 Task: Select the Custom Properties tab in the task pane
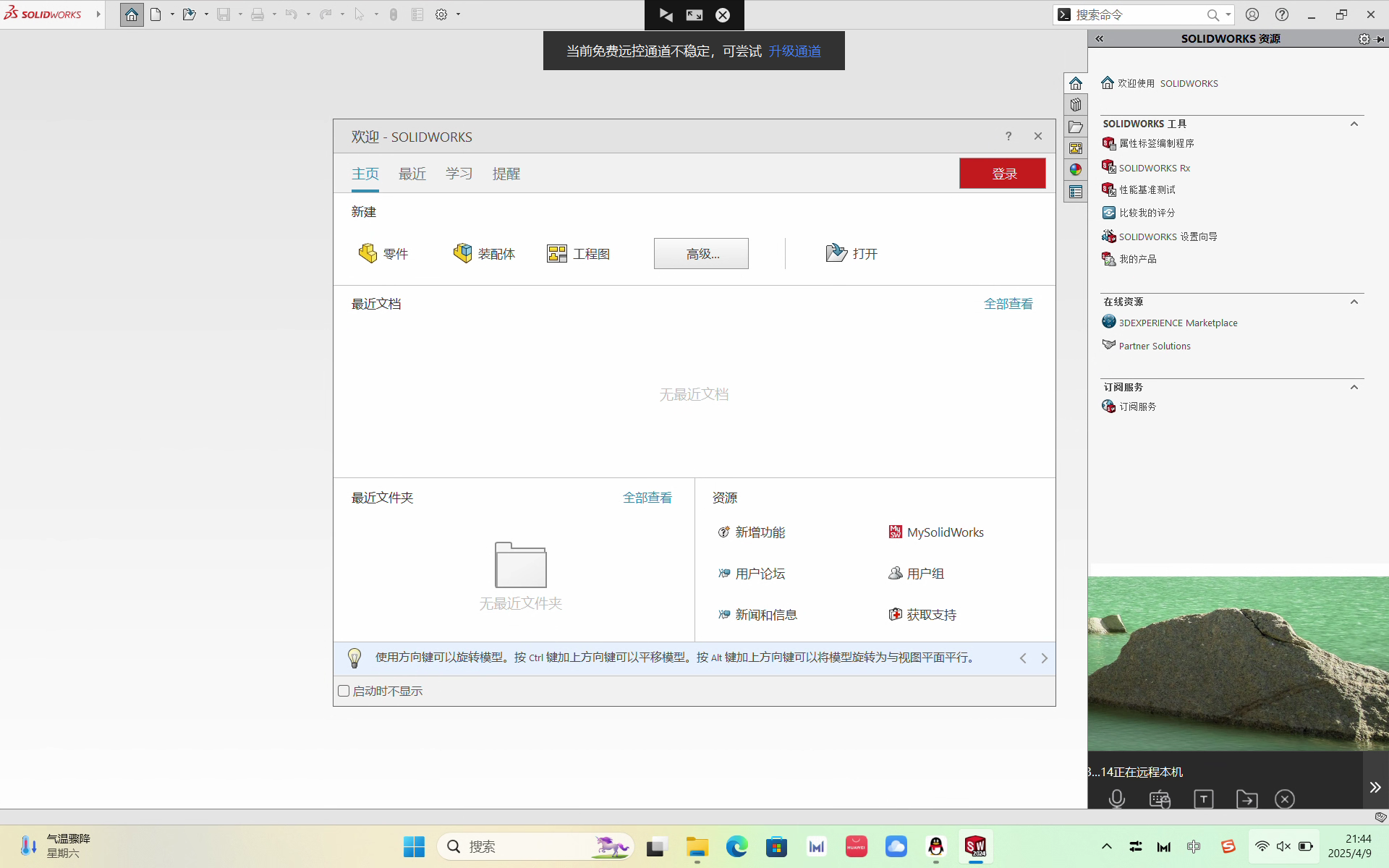pyautogui.click(x=1076, y=192)
